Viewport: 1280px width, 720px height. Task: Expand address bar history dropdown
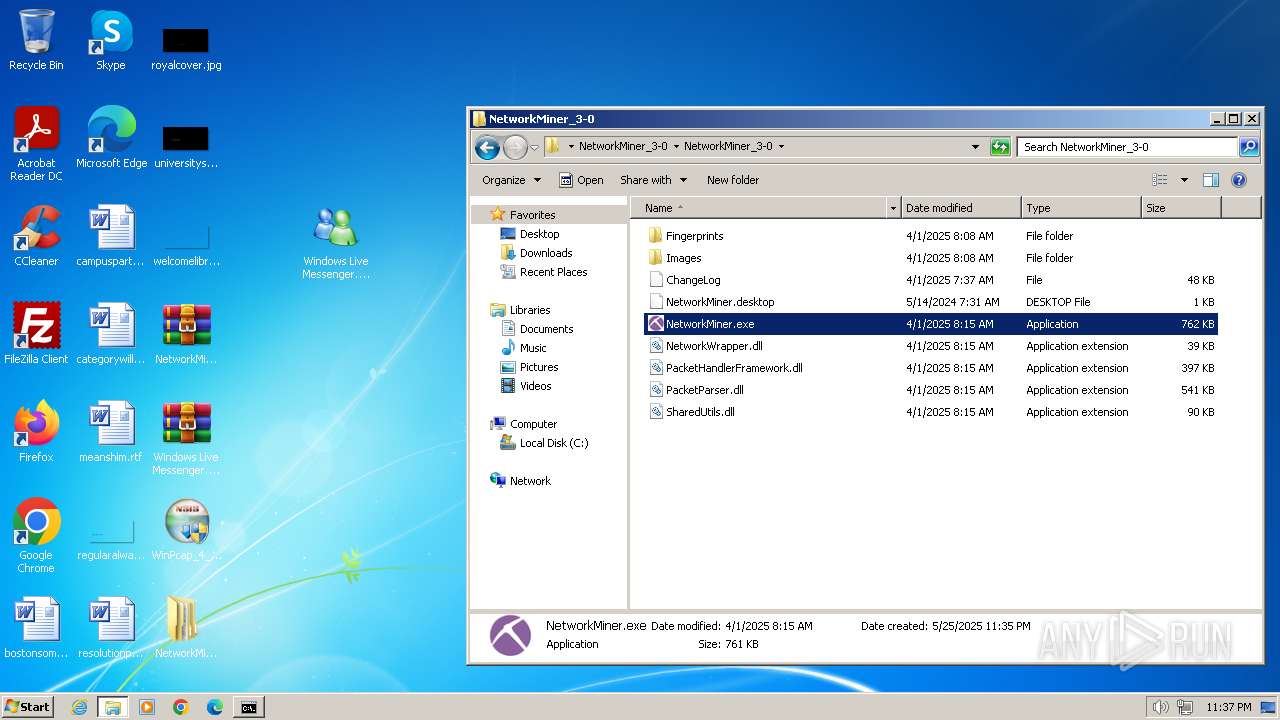click(975, 147)
